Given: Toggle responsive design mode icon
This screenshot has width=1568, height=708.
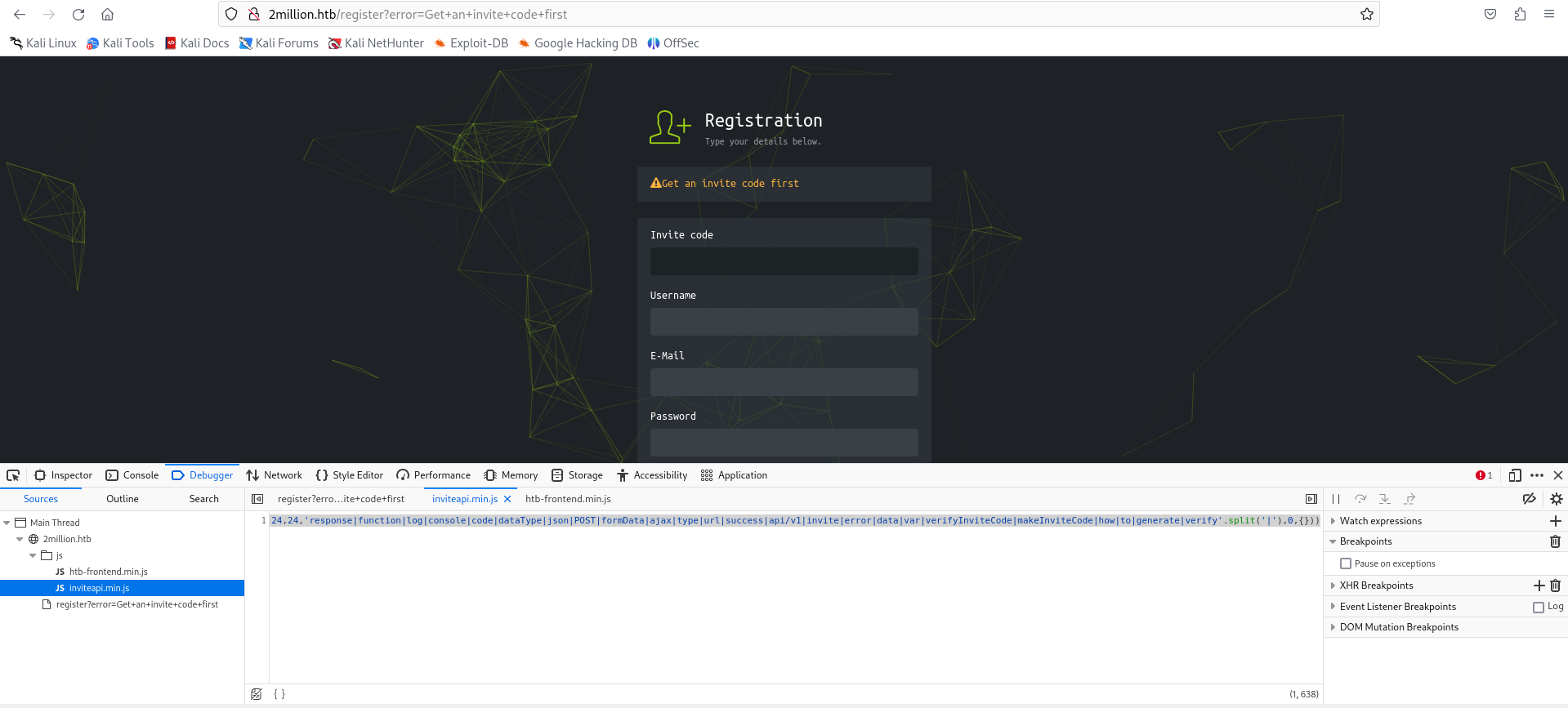Looking at the screenshot, I should point(1515,475).
